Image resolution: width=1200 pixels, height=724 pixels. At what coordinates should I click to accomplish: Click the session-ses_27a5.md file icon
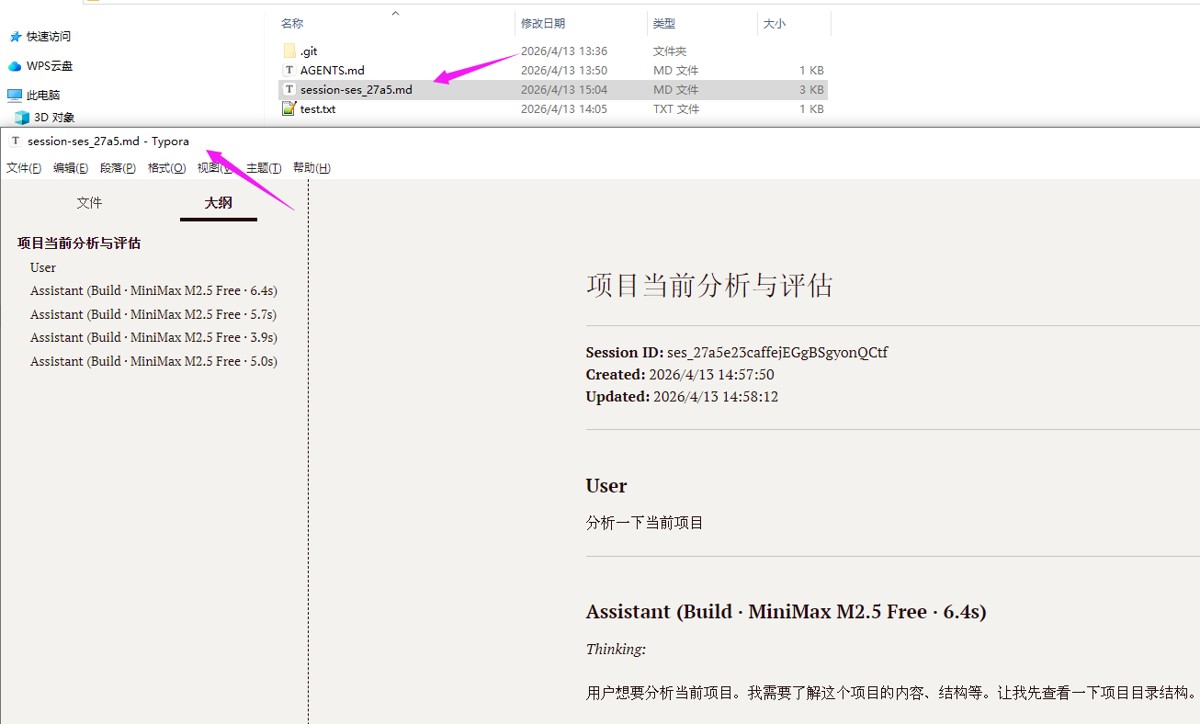(x=289, y=89)
